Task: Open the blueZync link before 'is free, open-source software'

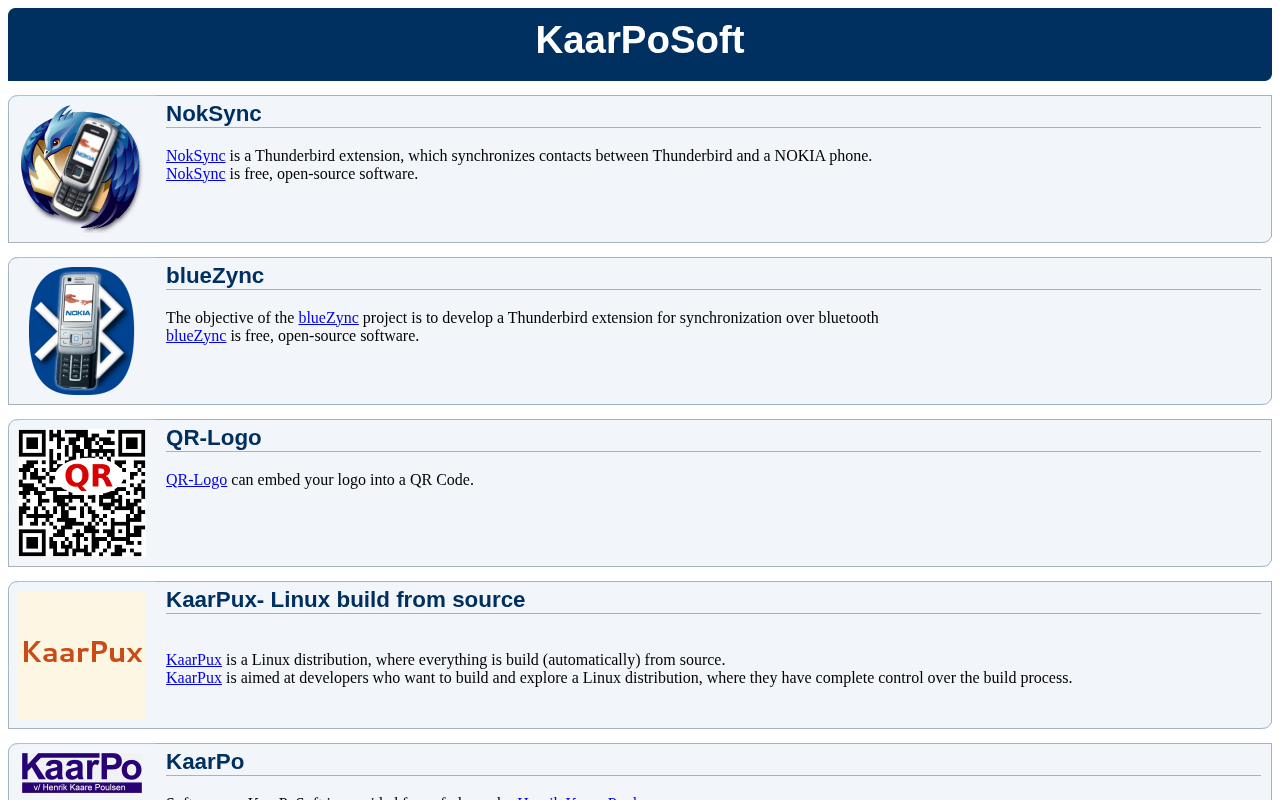Action: click(196, 336)
